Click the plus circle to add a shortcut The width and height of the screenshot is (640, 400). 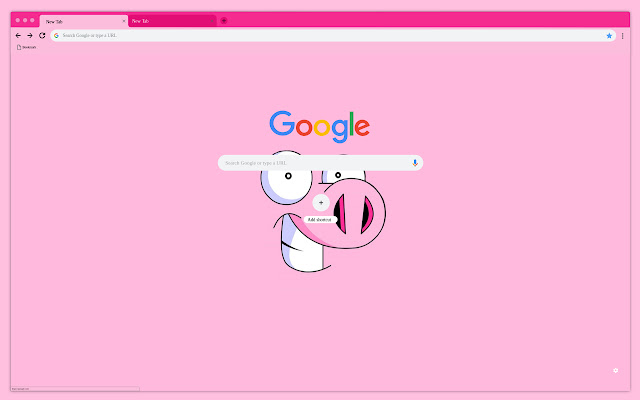pyautogui.click(x=321, y=202)
